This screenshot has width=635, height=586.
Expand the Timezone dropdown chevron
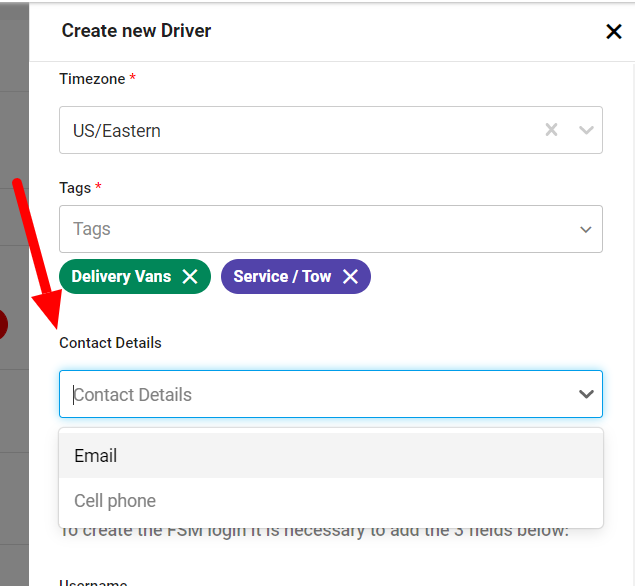pos(586,130)
